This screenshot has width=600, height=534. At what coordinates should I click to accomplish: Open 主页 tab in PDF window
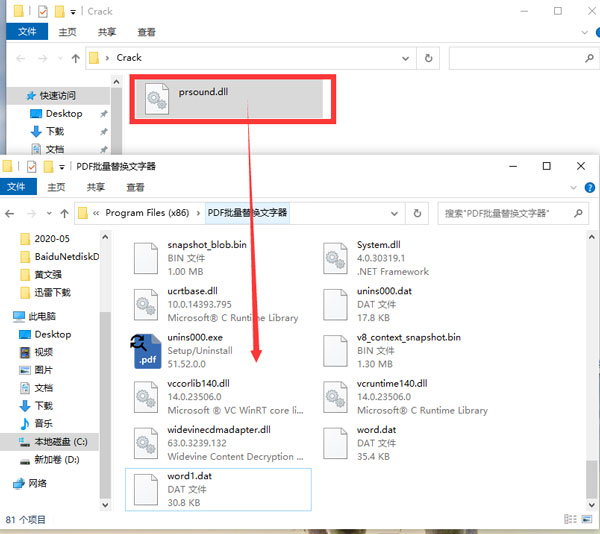56,187
